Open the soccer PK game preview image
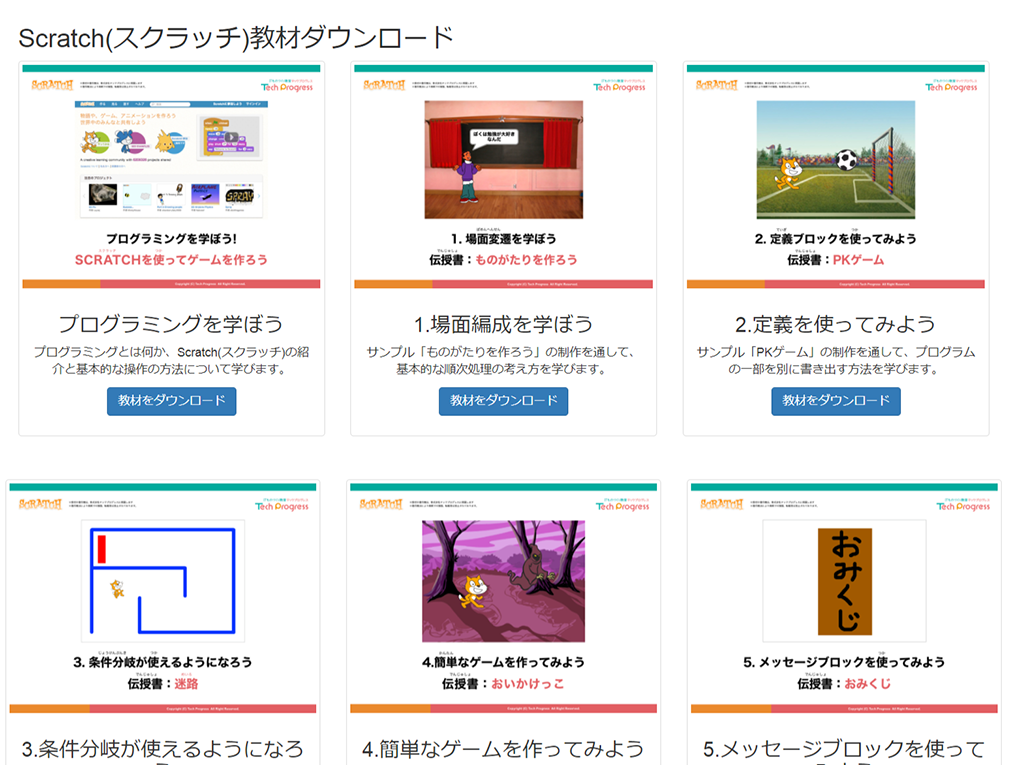Screen dimensions: 1012x765 pos(835,160)
